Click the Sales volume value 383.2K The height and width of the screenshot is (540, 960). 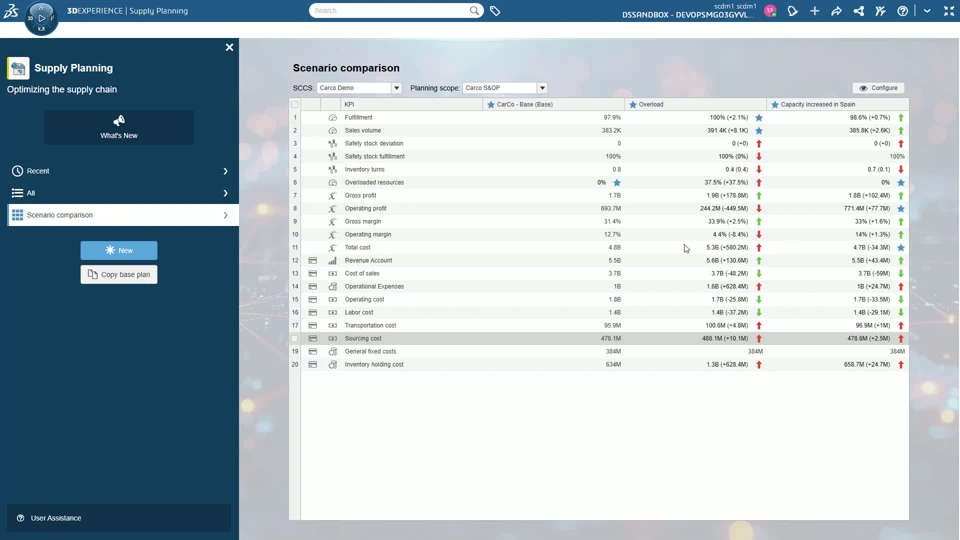(x=611, y=130)
